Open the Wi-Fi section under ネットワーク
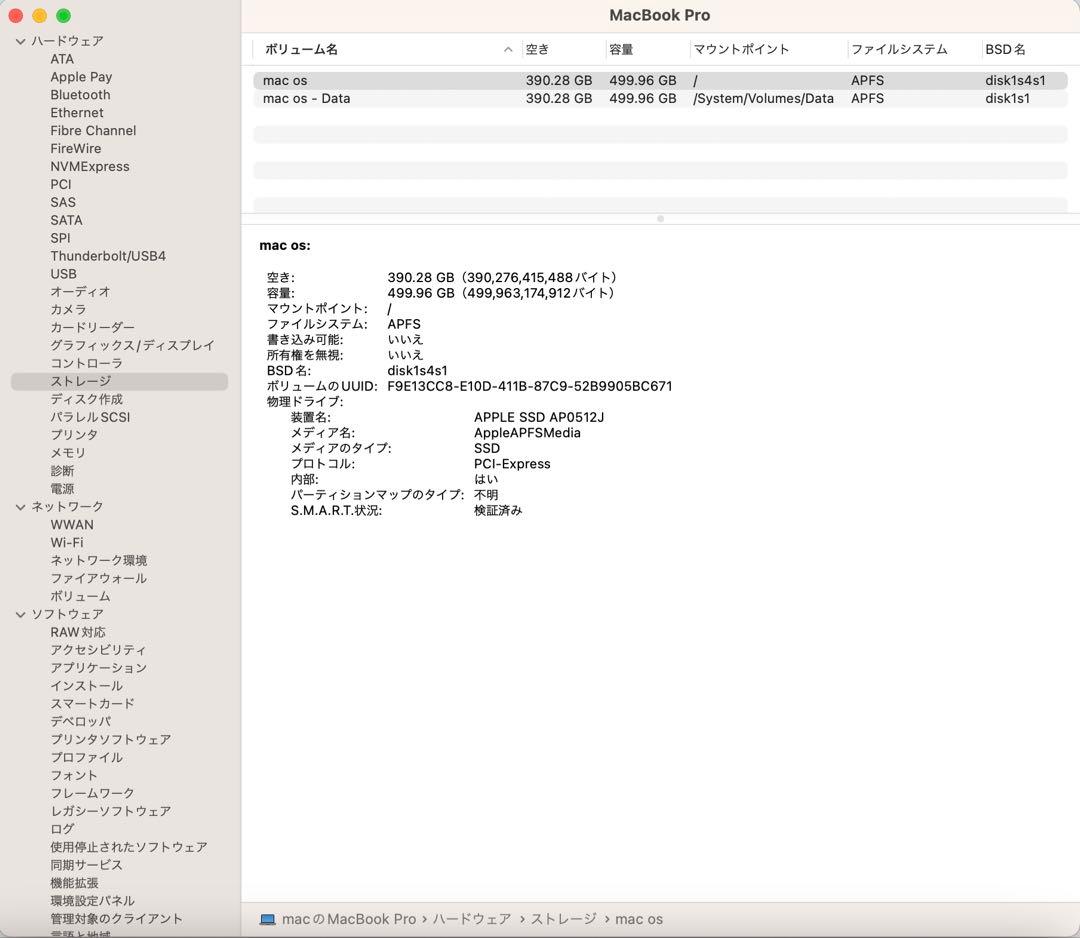Viewport: 1080px width, 938px height. click(69, 542)
